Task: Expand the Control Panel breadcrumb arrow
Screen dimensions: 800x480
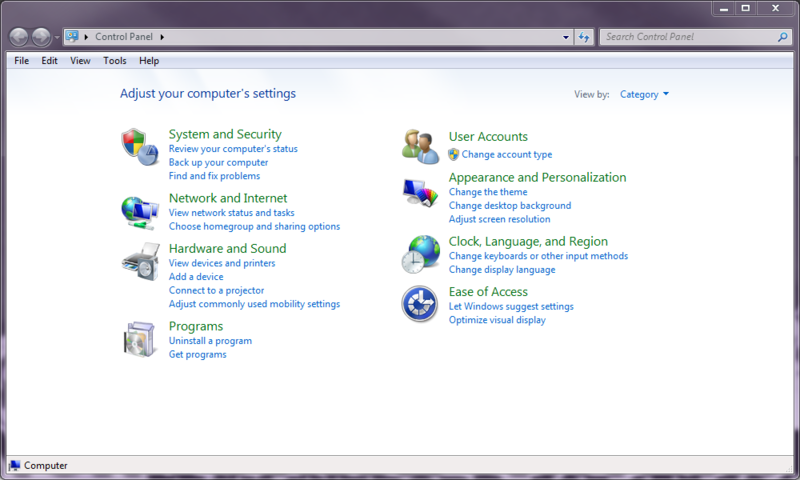Action: tap(162, 37)
